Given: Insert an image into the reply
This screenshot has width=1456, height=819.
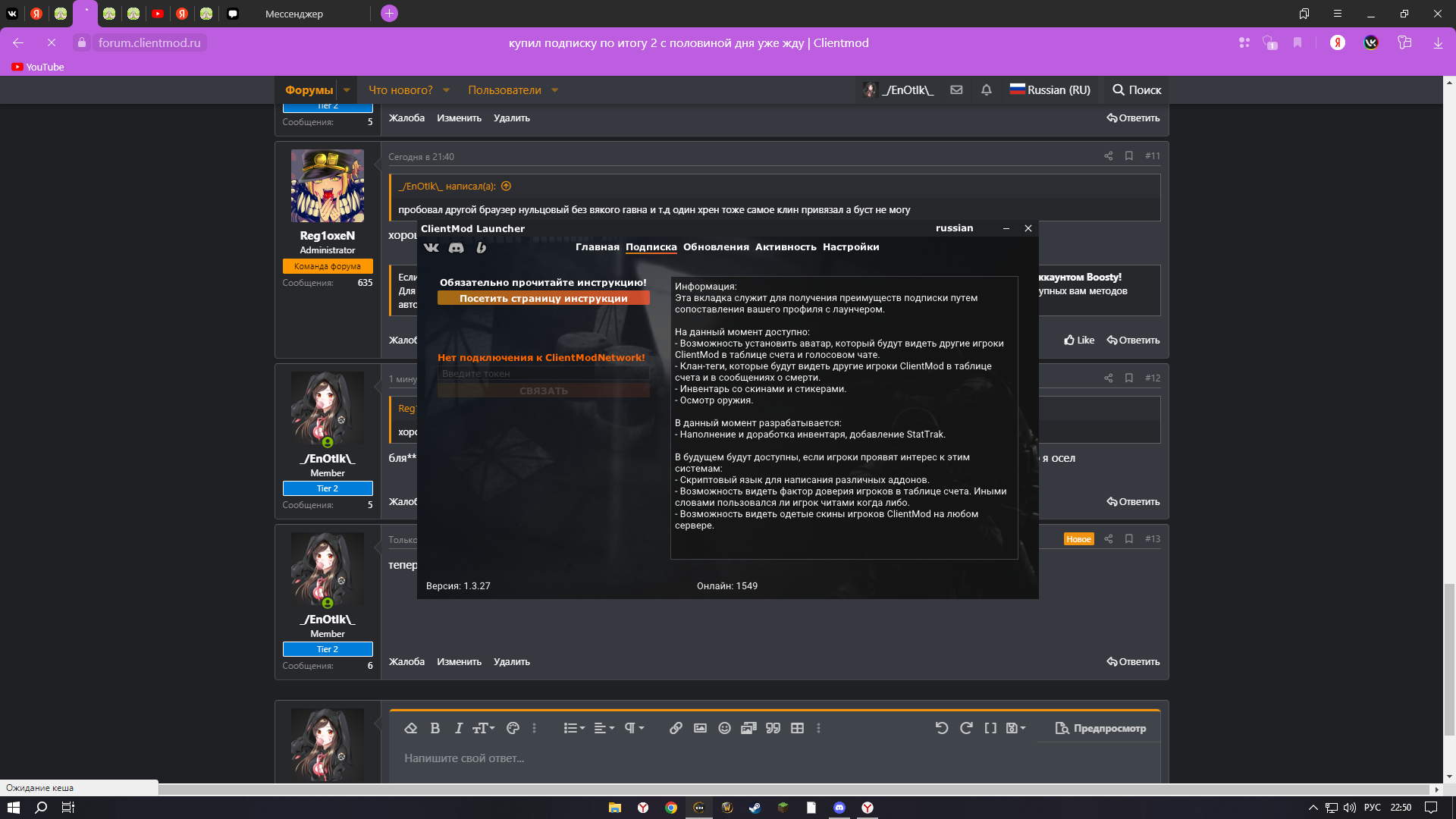Looking at the screenshot, I should click(700, 728).
